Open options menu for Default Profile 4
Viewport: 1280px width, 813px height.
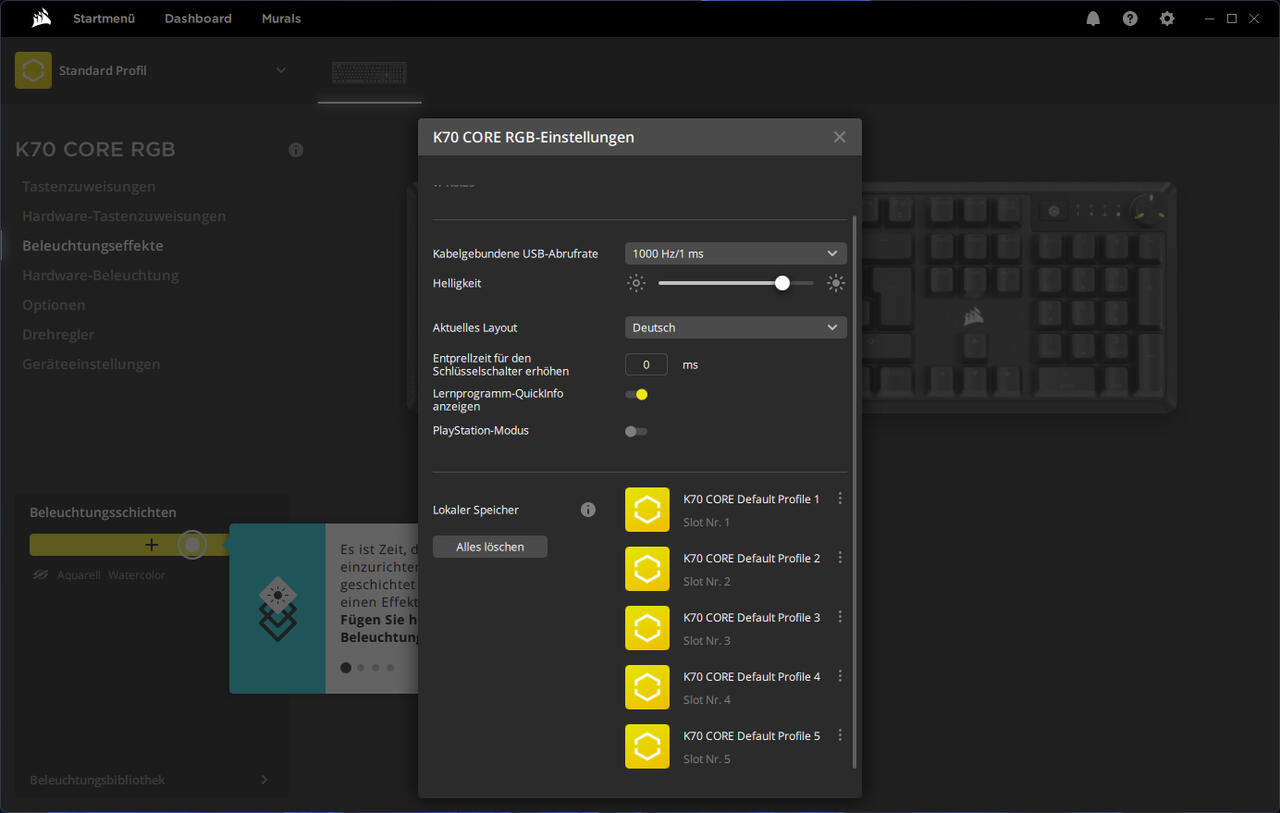(x=840, y=675)
